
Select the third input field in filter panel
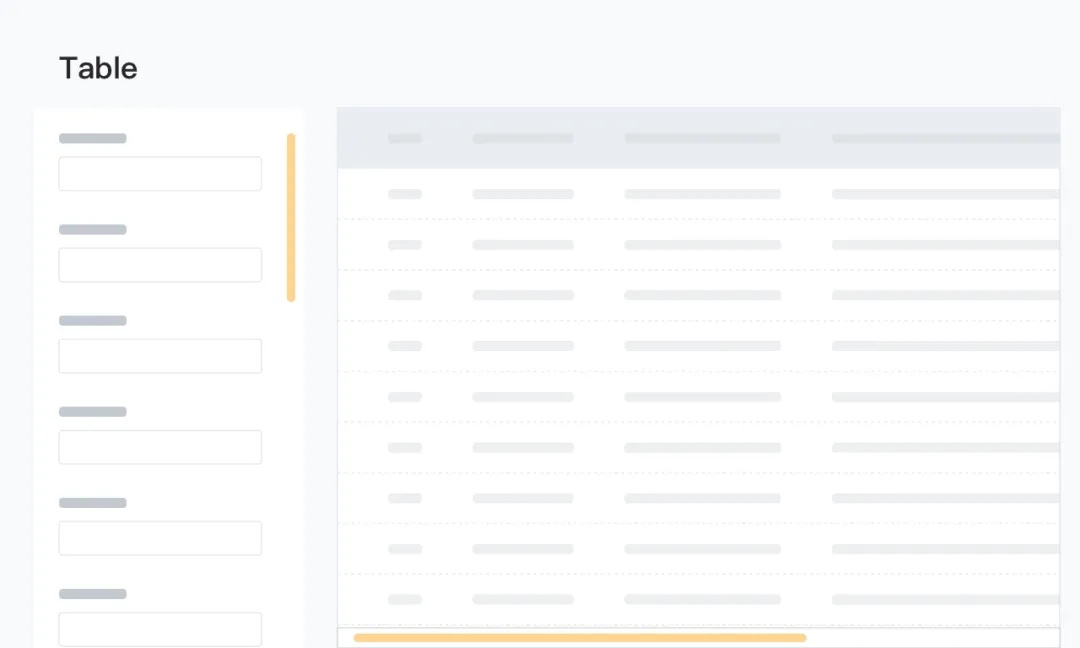[160, 356]
